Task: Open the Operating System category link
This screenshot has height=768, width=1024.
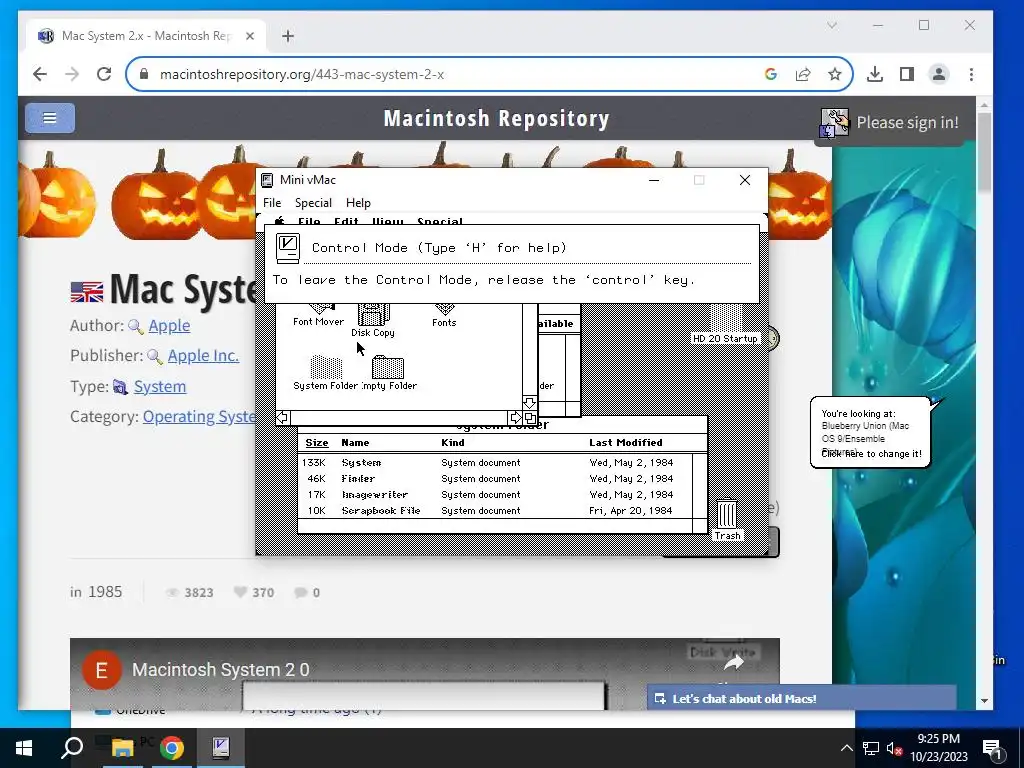Action: [199, 417]
